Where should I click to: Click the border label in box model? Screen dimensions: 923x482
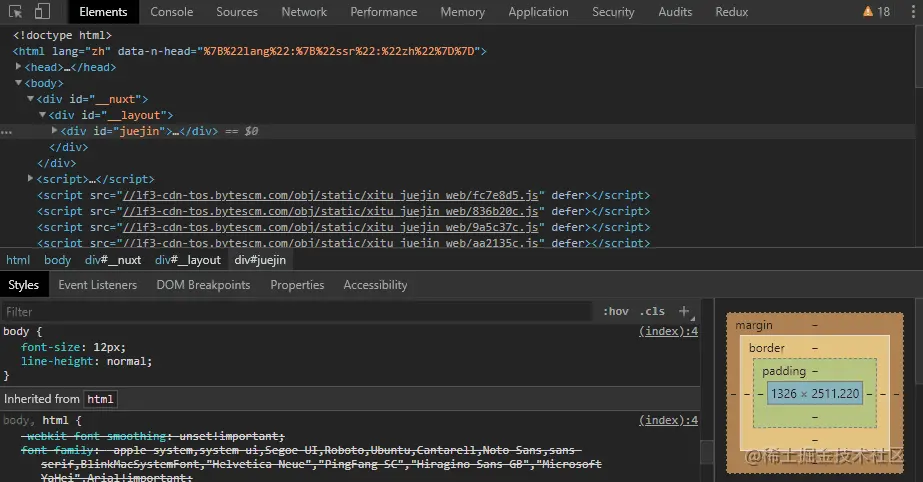coord(766,348)
